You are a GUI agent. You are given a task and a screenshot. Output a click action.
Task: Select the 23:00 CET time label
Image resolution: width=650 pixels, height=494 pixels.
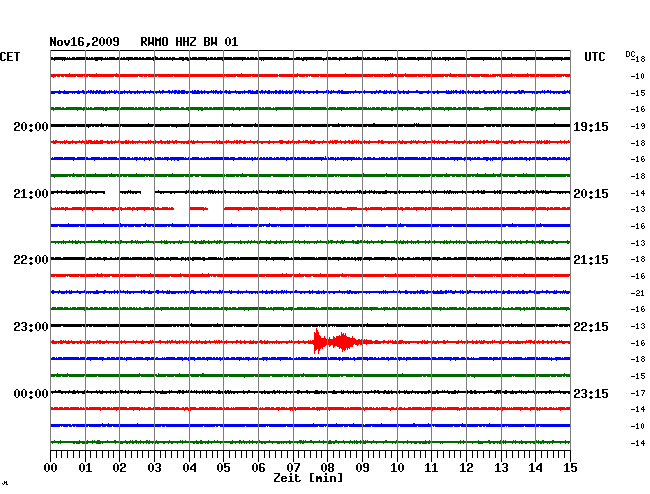click(x=31, y=327)
